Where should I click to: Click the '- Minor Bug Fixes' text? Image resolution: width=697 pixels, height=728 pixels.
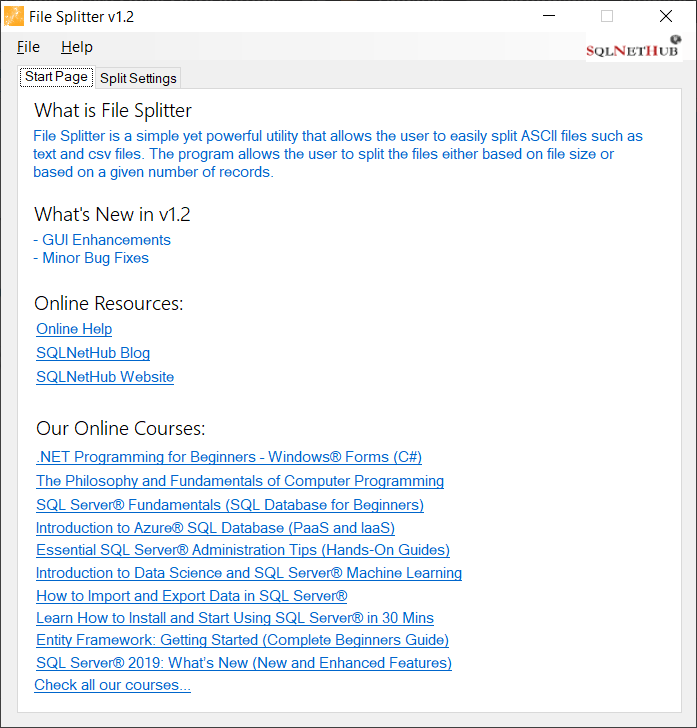point(91,258)
